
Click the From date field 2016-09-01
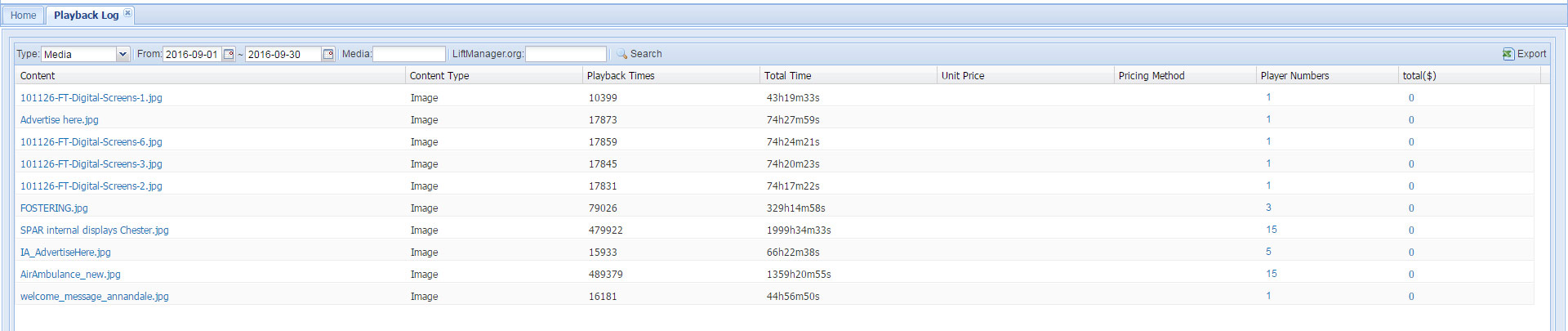point(192,54)
